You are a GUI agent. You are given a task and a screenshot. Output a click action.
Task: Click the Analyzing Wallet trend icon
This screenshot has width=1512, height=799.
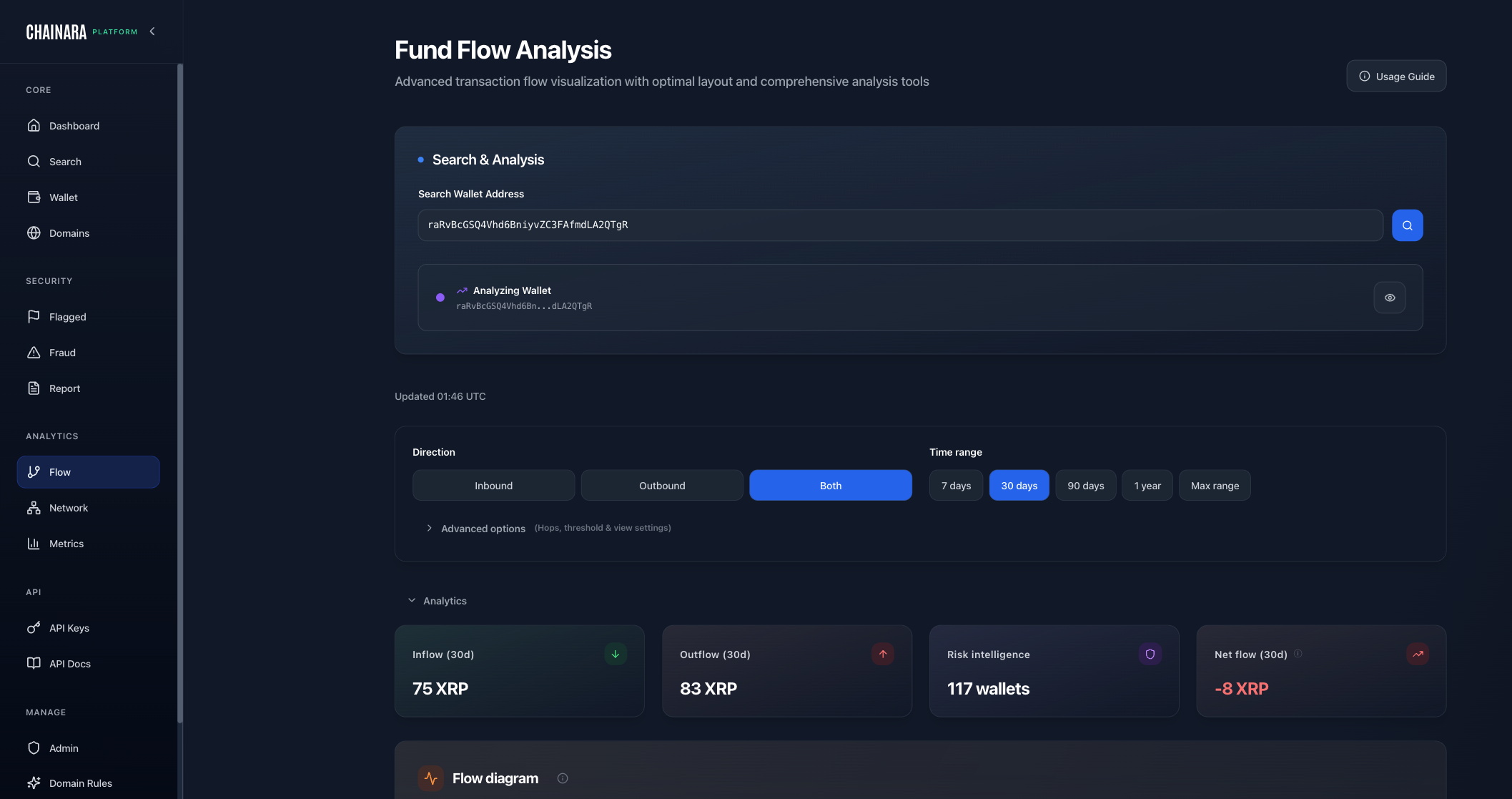click(x=462, y=290)
